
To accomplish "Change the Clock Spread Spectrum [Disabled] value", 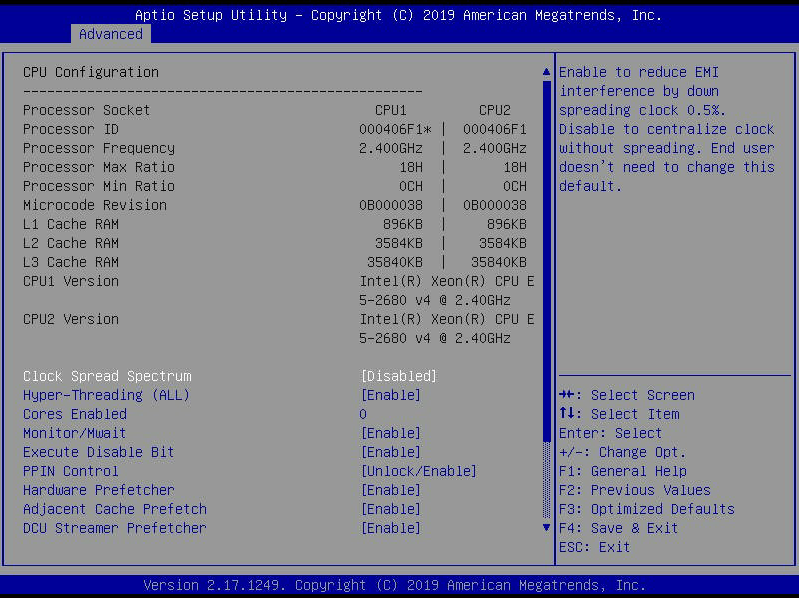I will point(398,376).
